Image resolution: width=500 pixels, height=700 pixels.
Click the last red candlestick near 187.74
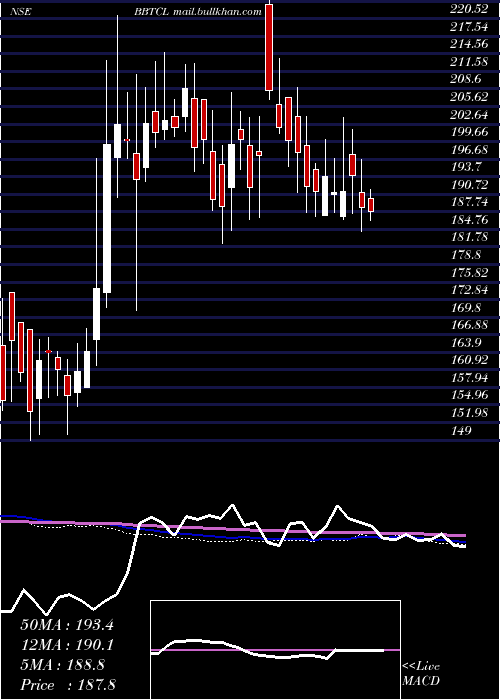371,205
